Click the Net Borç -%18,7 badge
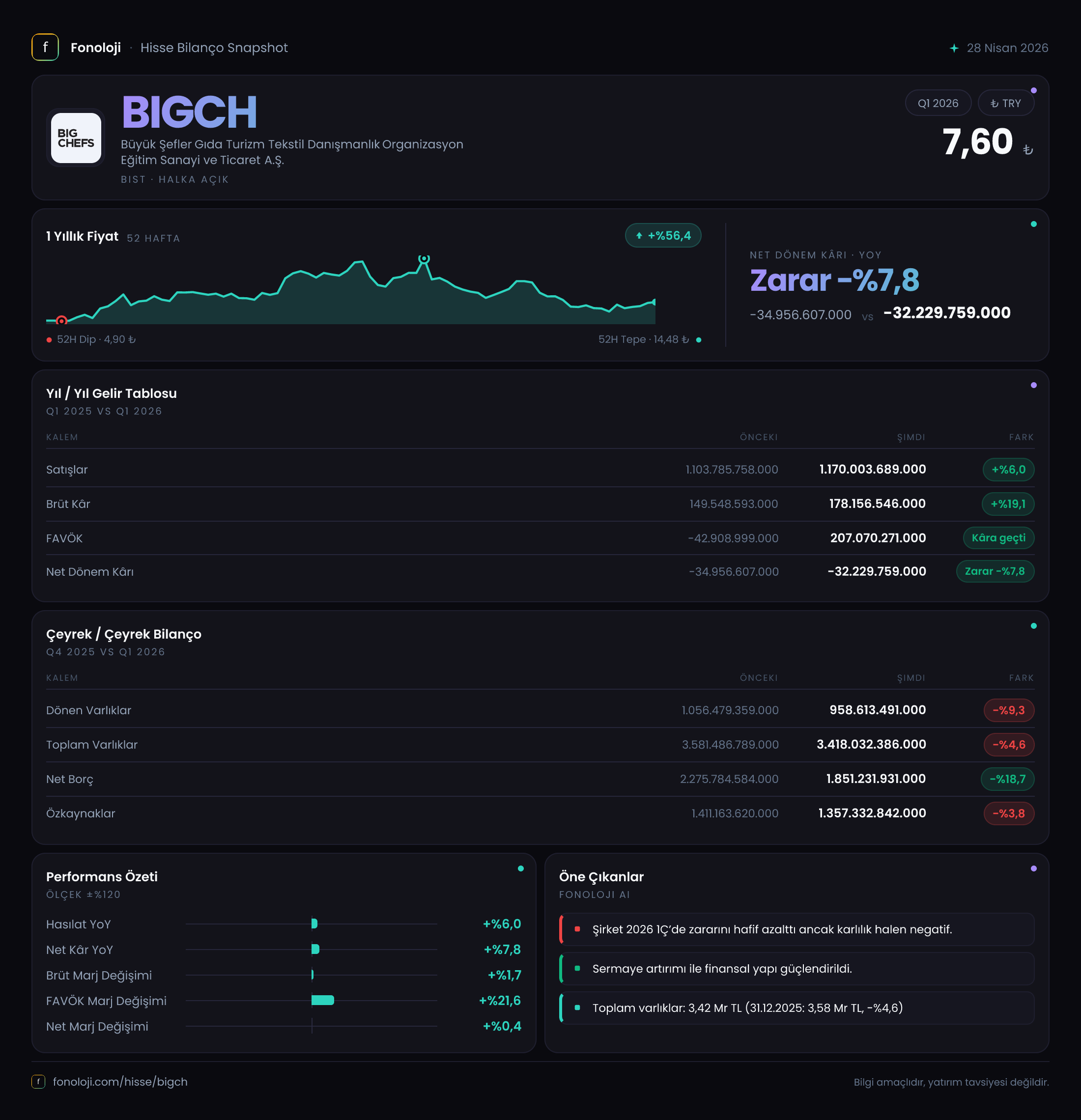 coord(1008,779)
